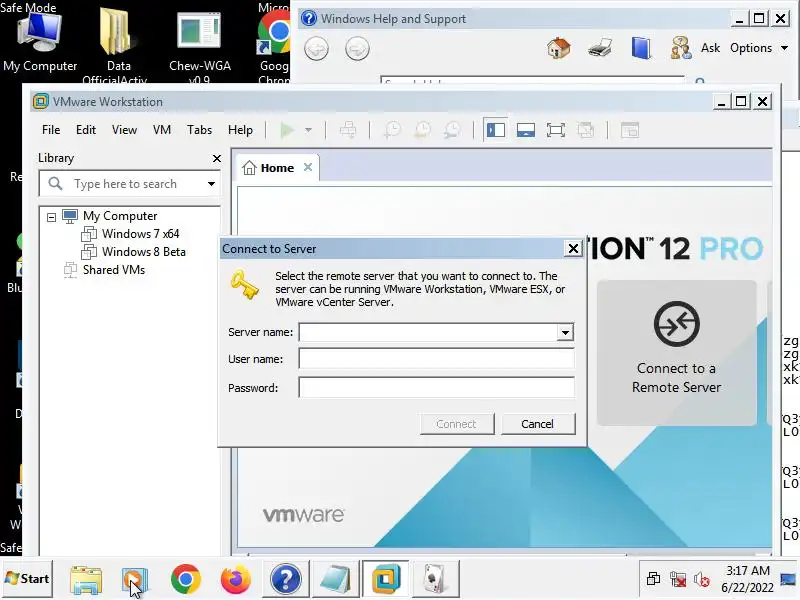Switch to Help and Support taskbar button
This screenshot has height=600, width=800.
tap(286, 580)
